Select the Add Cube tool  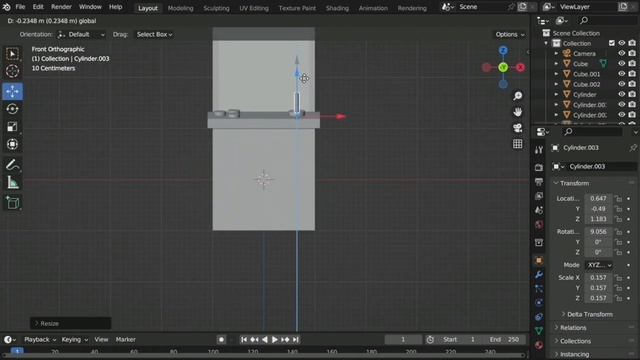pos(12,203)
